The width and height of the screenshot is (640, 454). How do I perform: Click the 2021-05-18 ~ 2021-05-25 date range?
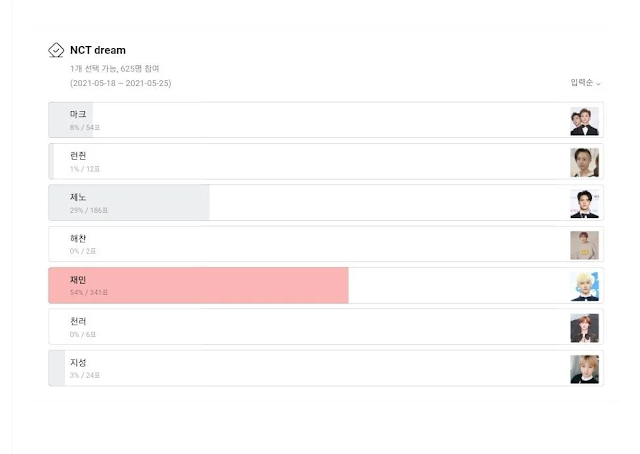click(x=120, y=83)
